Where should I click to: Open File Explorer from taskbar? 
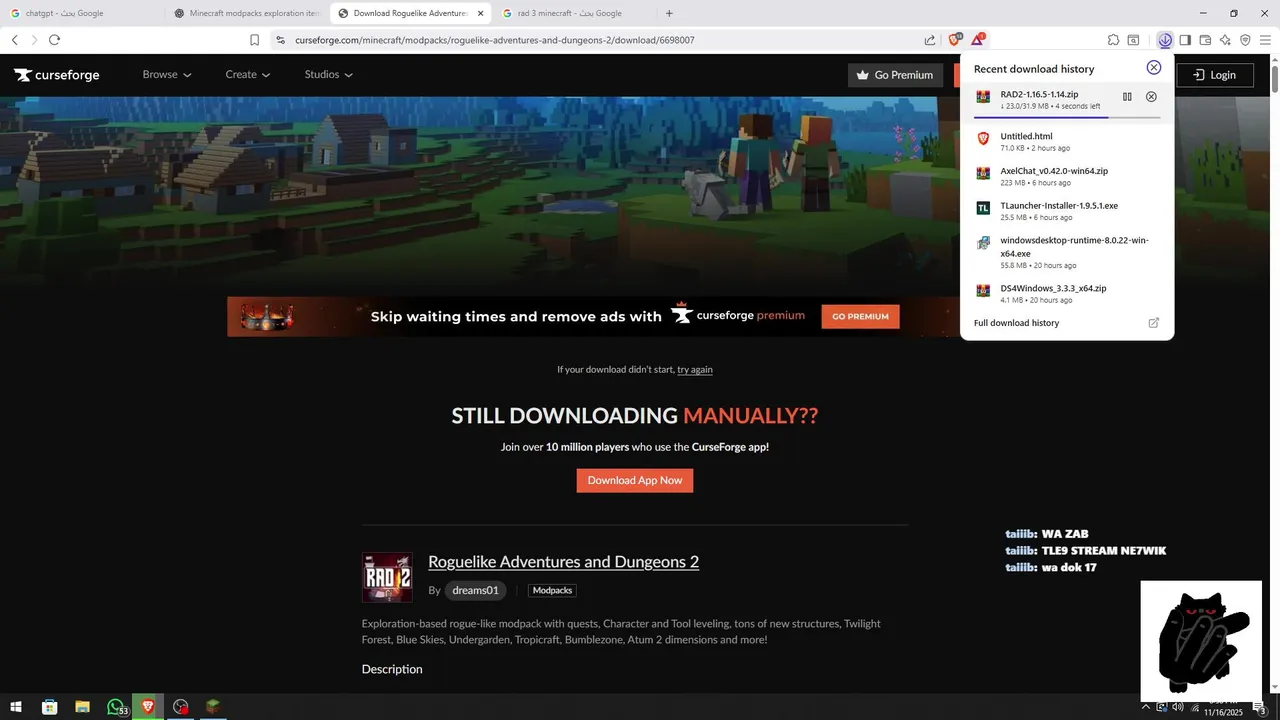click(x=82, y=707)
